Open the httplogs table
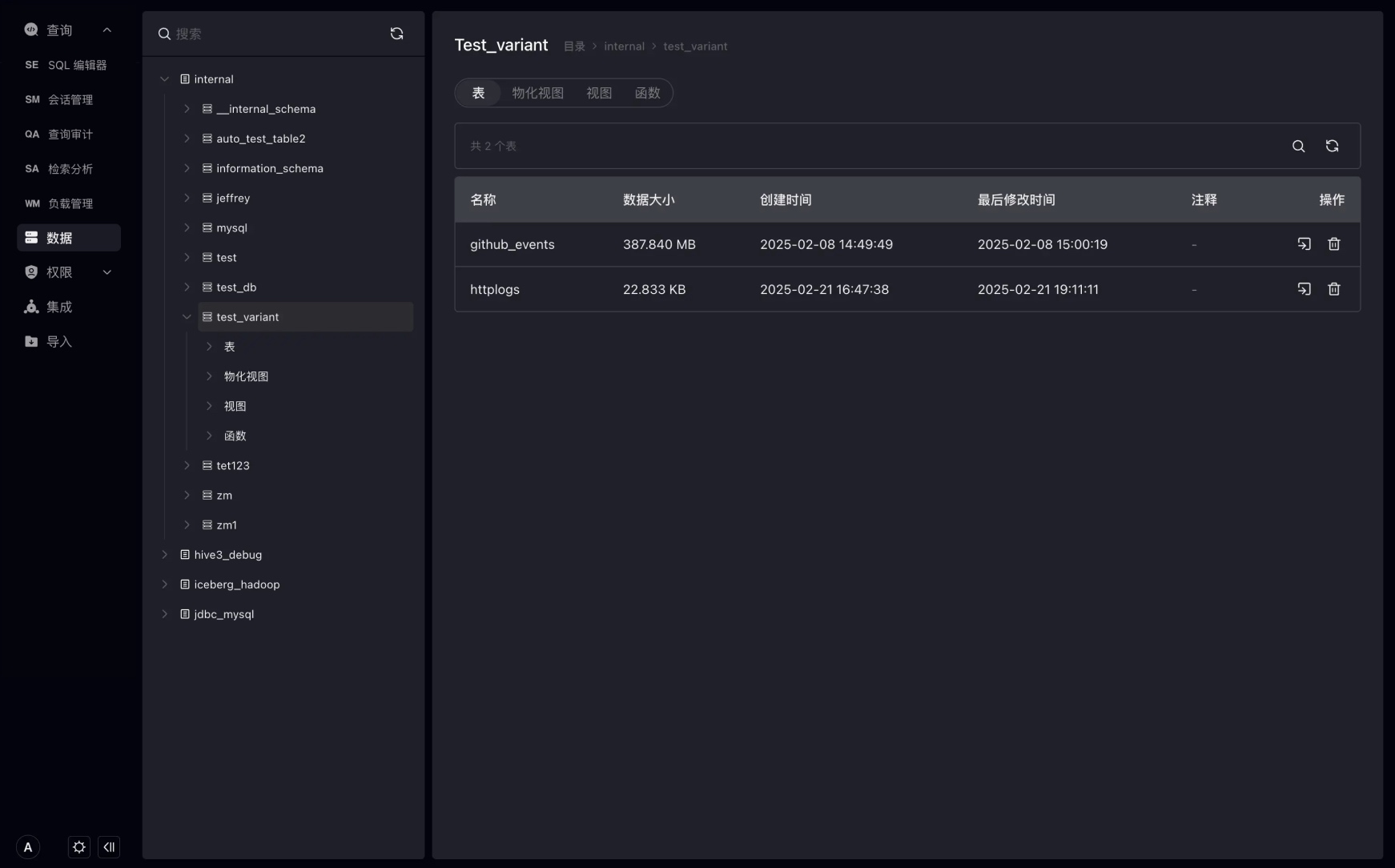This screenshot has width=1395, height=868. point(495,289)
